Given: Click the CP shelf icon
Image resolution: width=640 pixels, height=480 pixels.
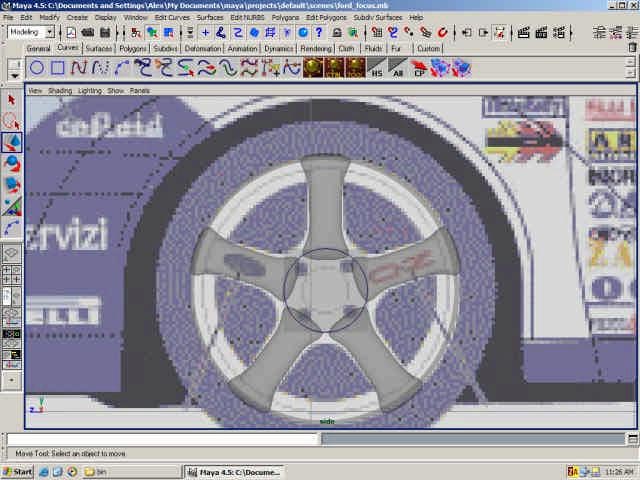Looking at the screenshot, I should pos(419,68).
